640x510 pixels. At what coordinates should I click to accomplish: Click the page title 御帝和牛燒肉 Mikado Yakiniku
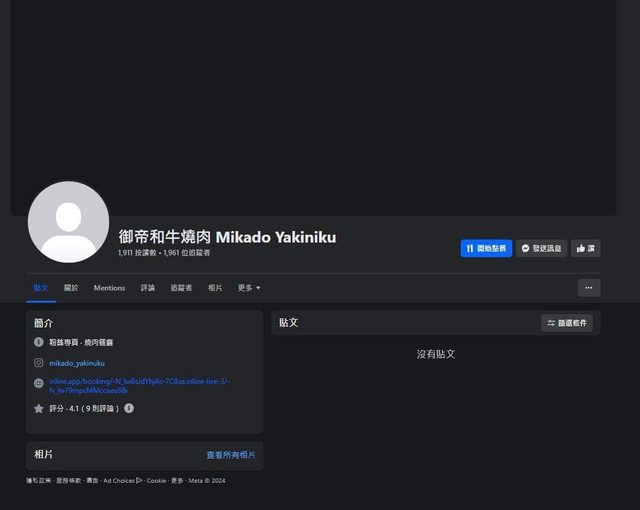click(x=227, y=237)
